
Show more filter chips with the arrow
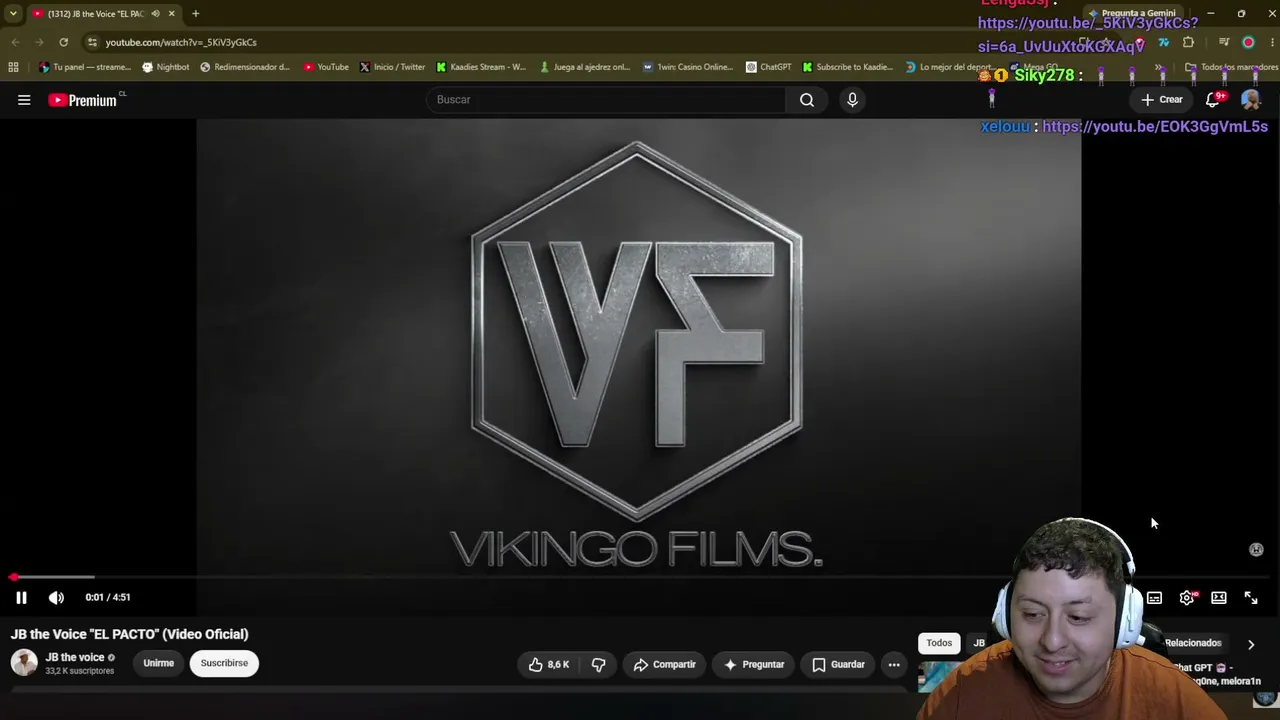[1251, 644]
